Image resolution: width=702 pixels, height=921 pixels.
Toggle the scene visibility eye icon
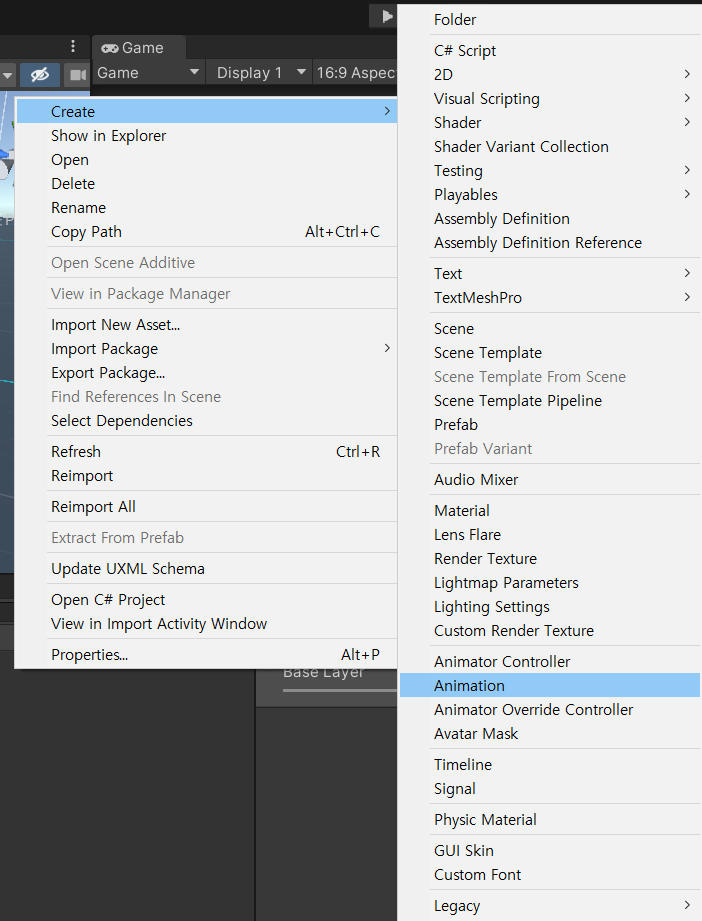[40, 75]
